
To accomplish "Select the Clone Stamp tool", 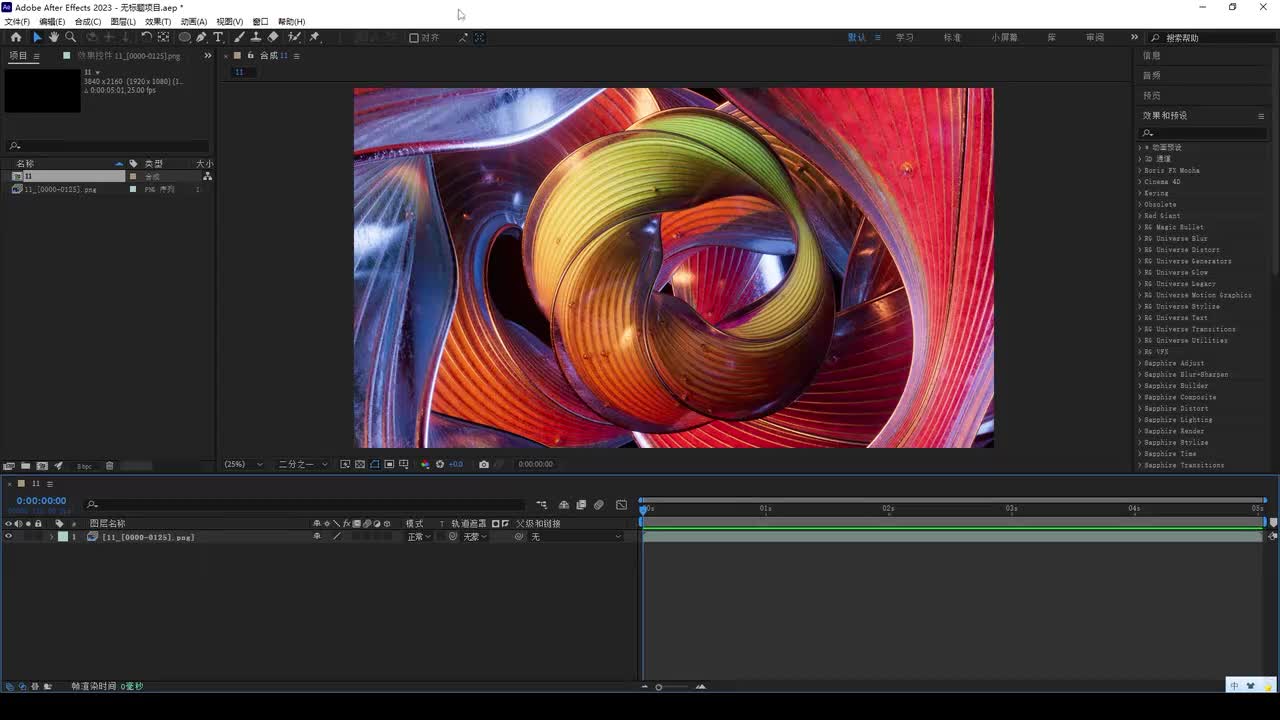I will click(x=256, y=37).
